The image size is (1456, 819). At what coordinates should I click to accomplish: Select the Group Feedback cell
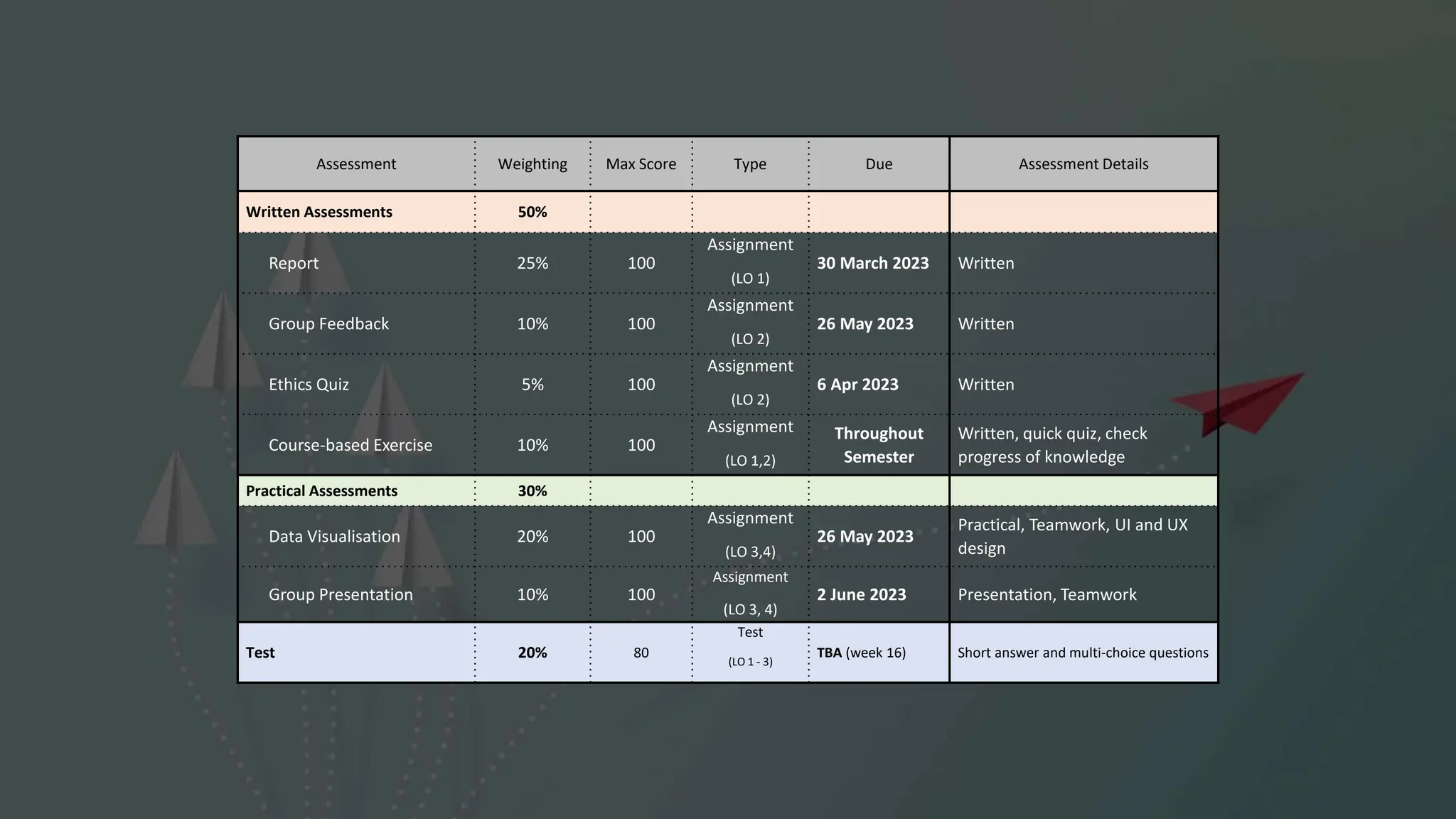[328, 324]
